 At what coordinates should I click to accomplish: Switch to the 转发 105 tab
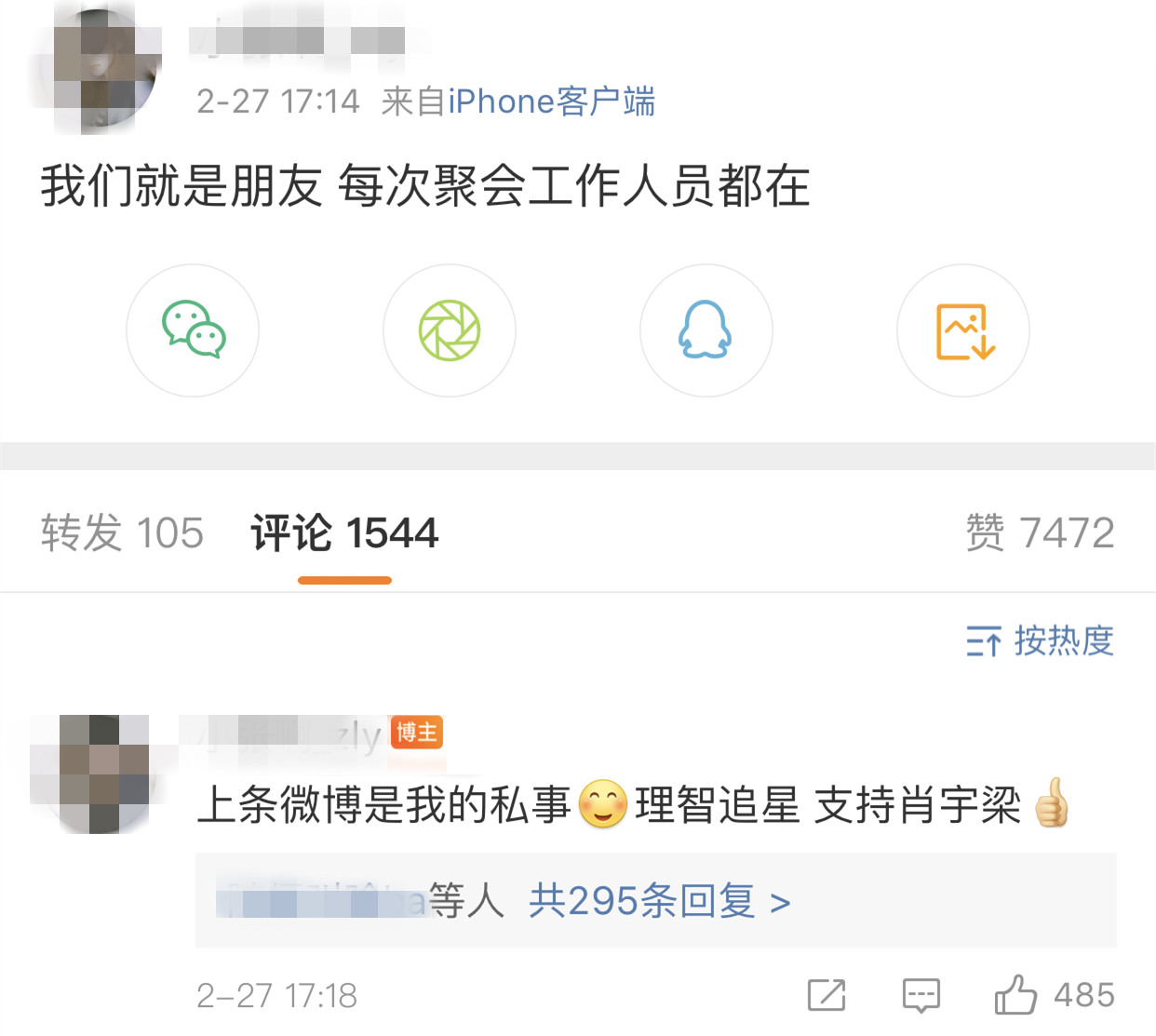(x=122, y=533)
